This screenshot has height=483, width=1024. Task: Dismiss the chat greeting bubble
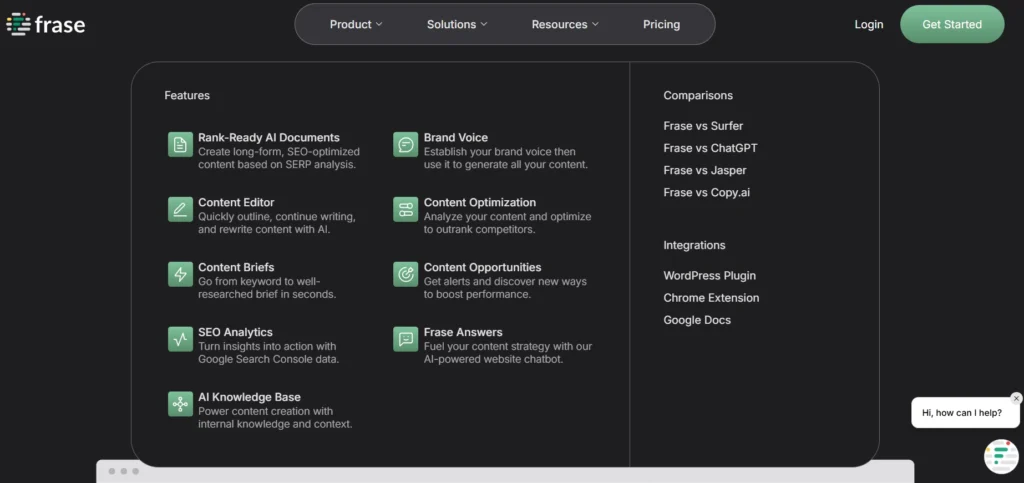(1016, 398)
